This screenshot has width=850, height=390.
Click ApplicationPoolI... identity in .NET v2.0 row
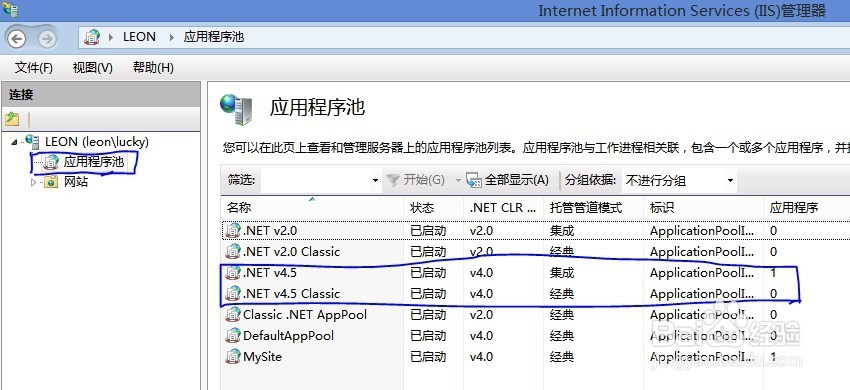(702, 231)
